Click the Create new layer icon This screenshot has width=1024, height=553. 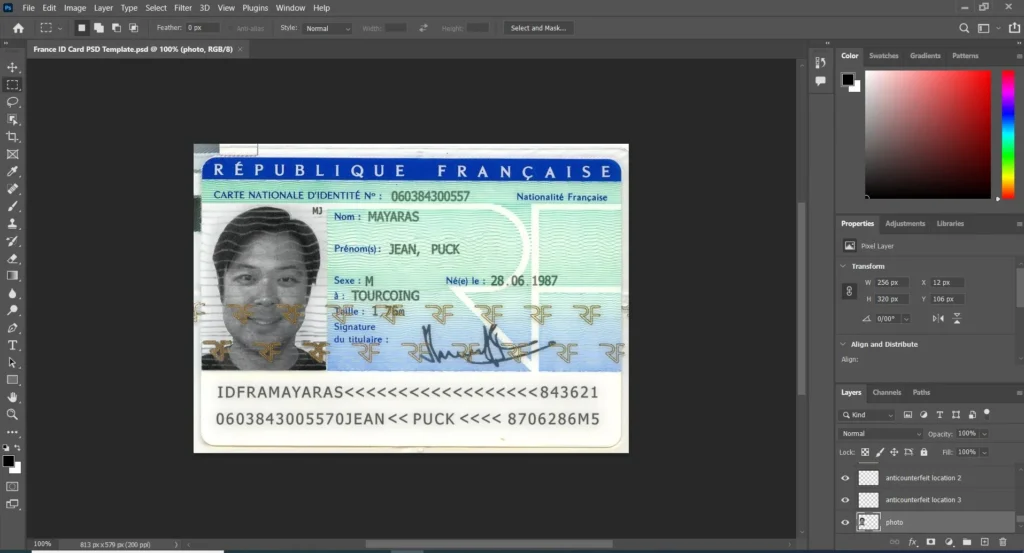985,542
